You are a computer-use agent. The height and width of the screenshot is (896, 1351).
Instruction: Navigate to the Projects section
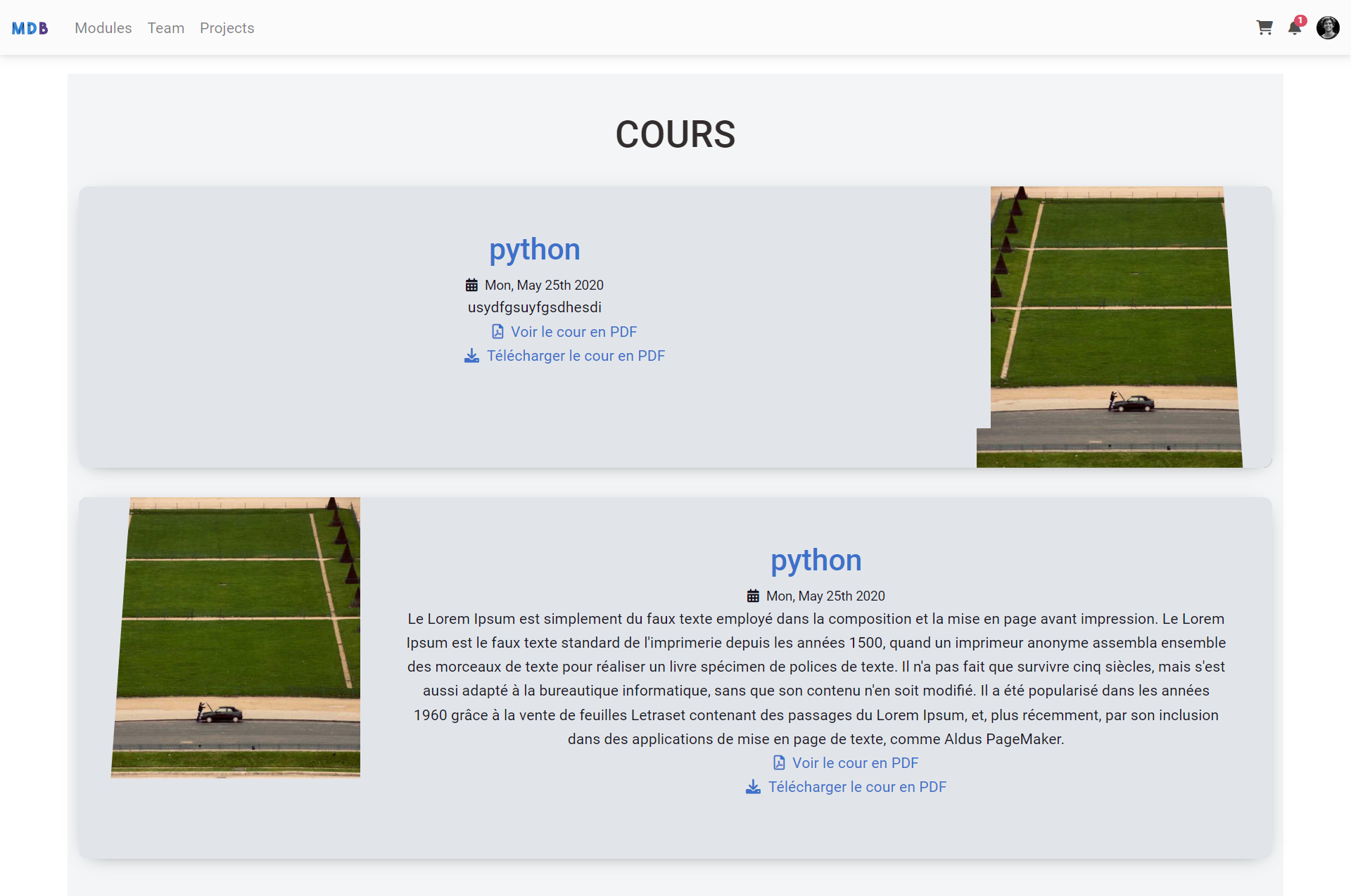(x=227, y=28)
